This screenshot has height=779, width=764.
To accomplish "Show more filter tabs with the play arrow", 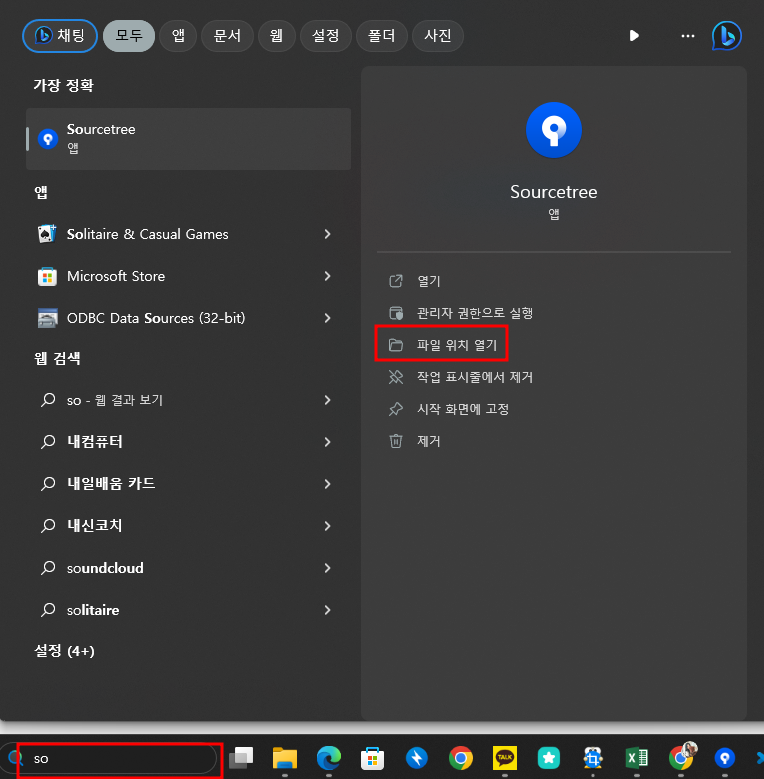I will (634, 36).
